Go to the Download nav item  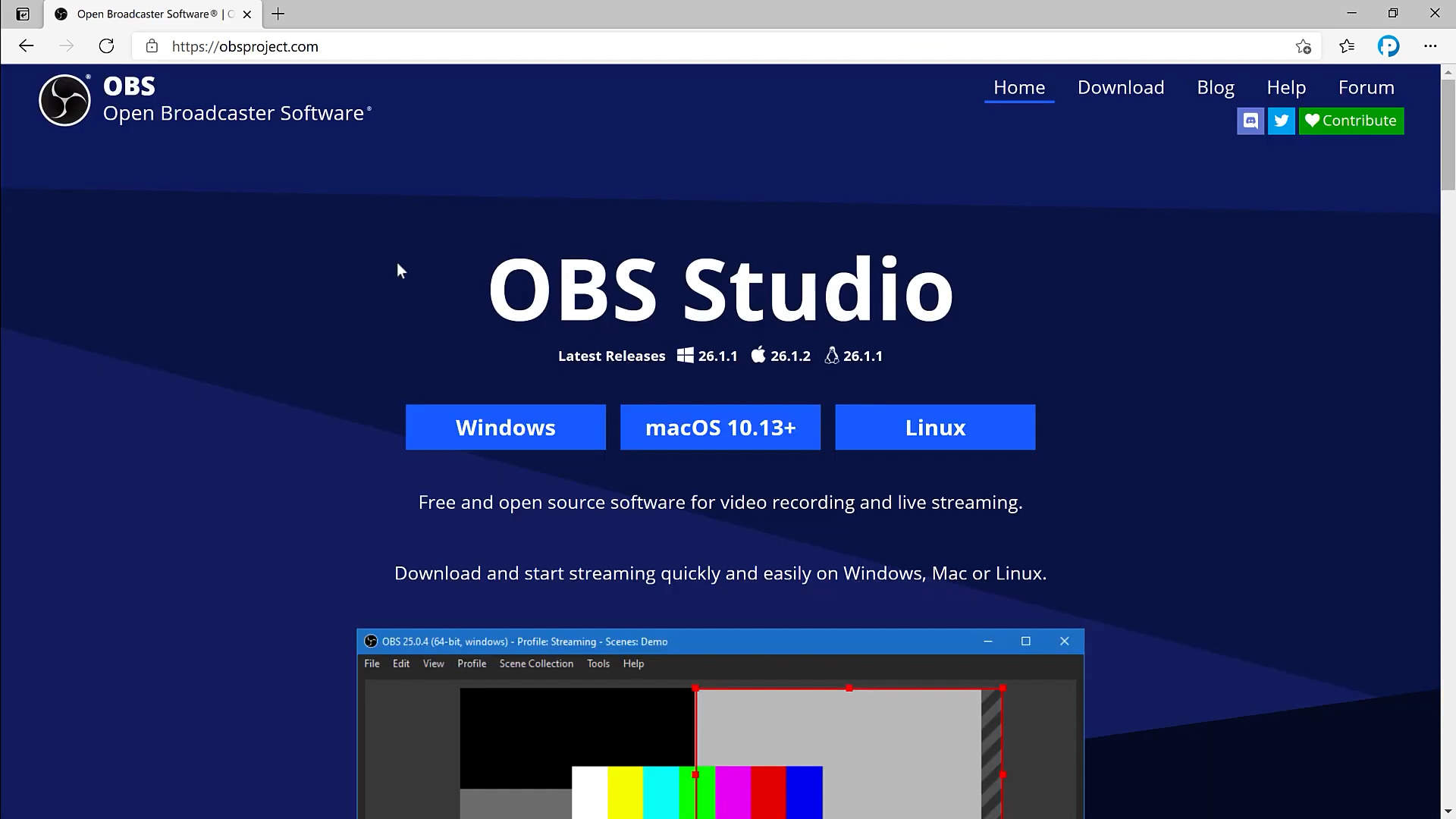pyautogui.click(x=1120, y=87)
